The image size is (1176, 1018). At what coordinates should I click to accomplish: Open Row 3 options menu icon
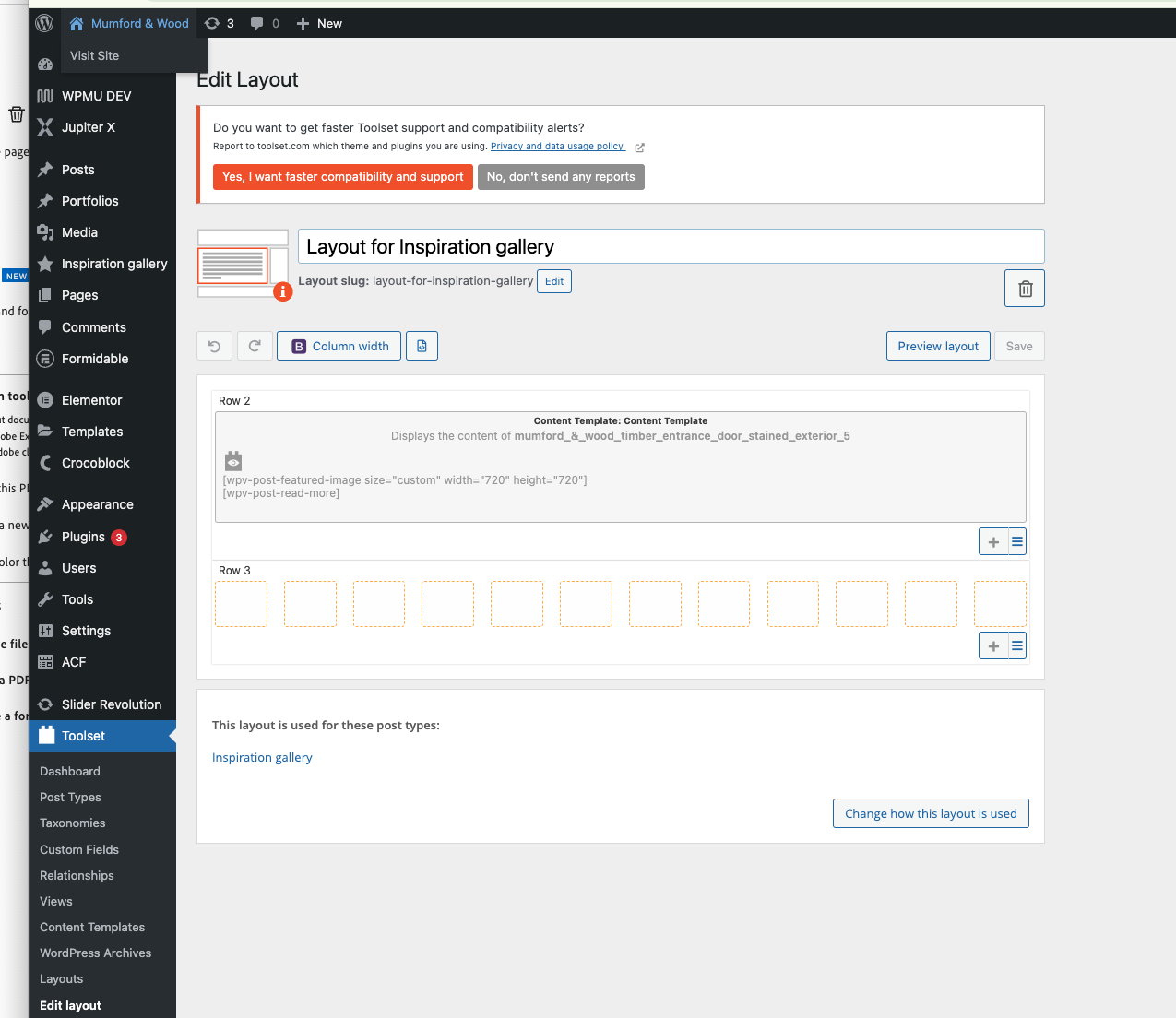click(1016, 646)
